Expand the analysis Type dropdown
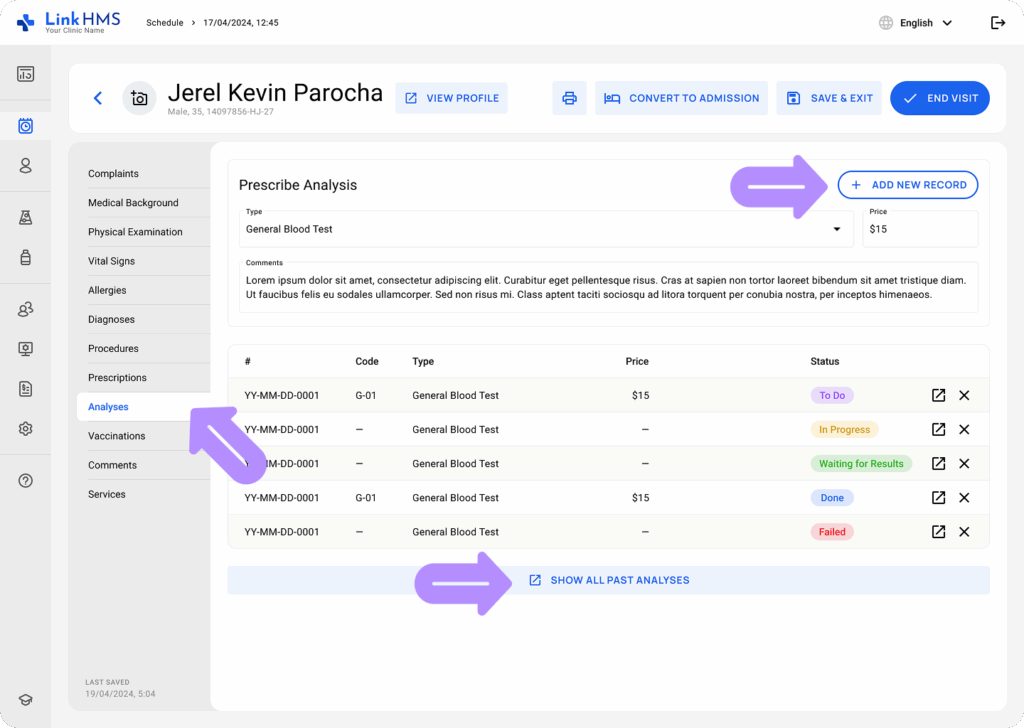 click(x=836, y=229)
